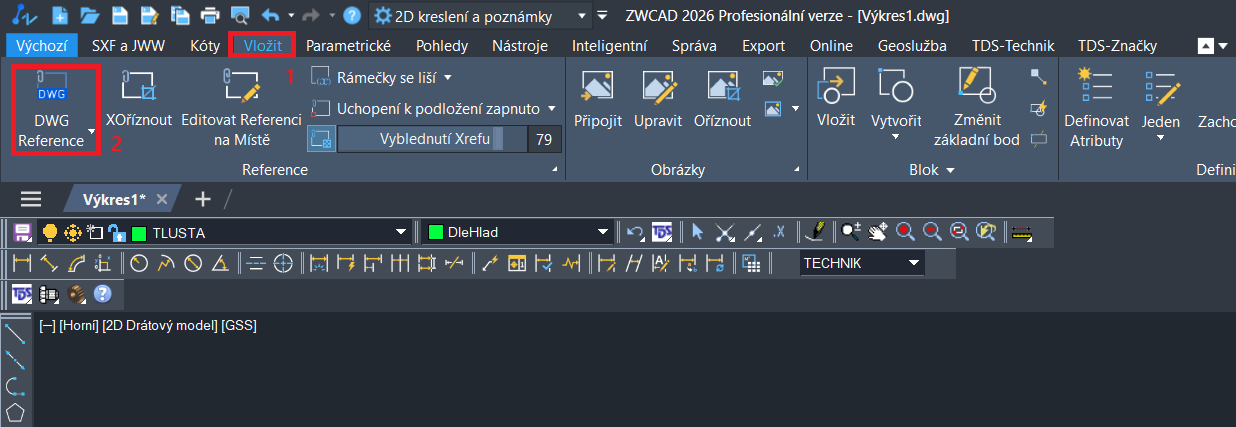Open the undo history dropdown arrow
The height and width of the screenshot is (427, 1236).
(291, 15)
